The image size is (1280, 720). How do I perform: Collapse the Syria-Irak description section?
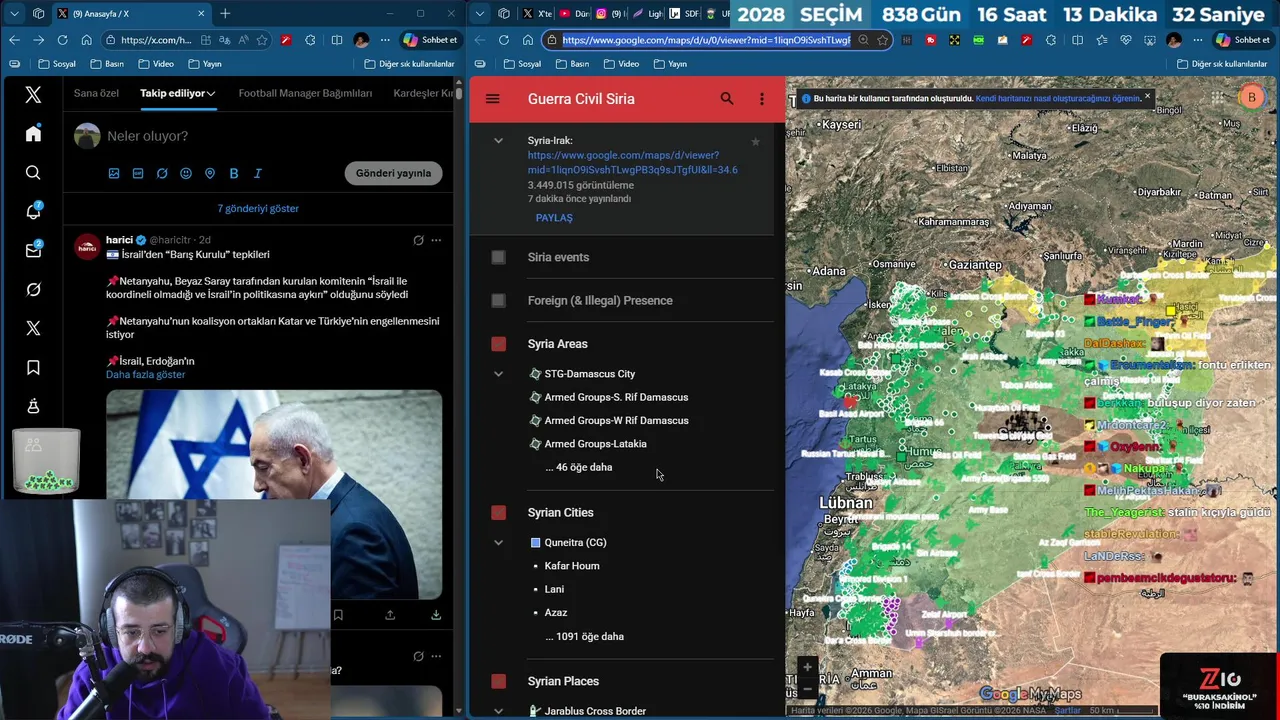[x=498, y=141]
